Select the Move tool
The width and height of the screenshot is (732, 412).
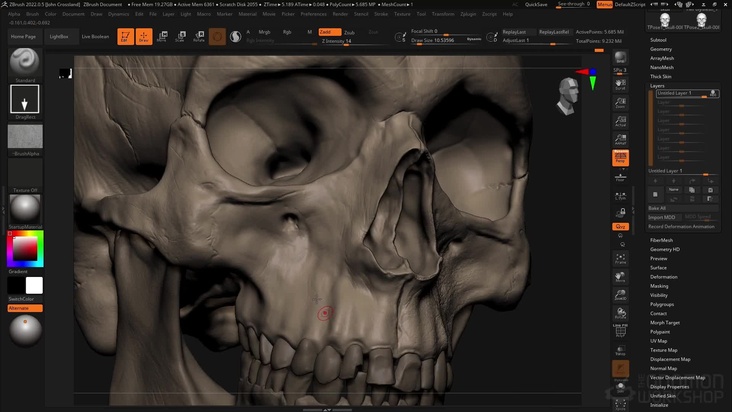pyautogui.click(x=162, y=36)
